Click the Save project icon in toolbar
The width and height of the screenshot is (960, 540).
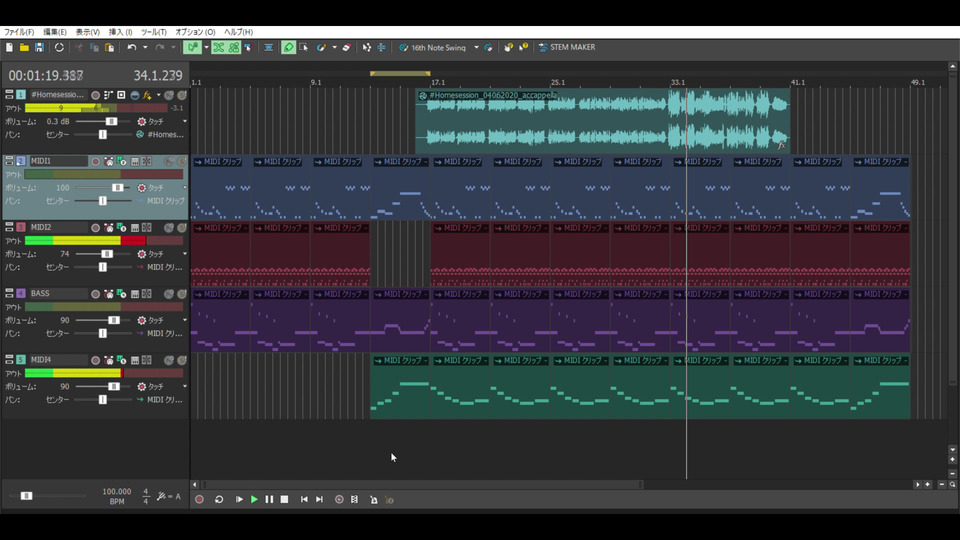tap(39, 47)
